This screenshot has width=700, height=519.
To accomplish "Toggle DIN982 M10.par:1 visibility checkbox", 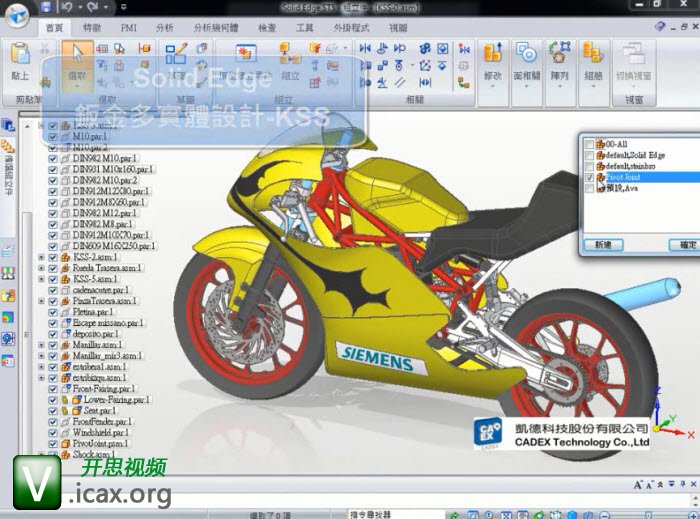I will point(53,158).
